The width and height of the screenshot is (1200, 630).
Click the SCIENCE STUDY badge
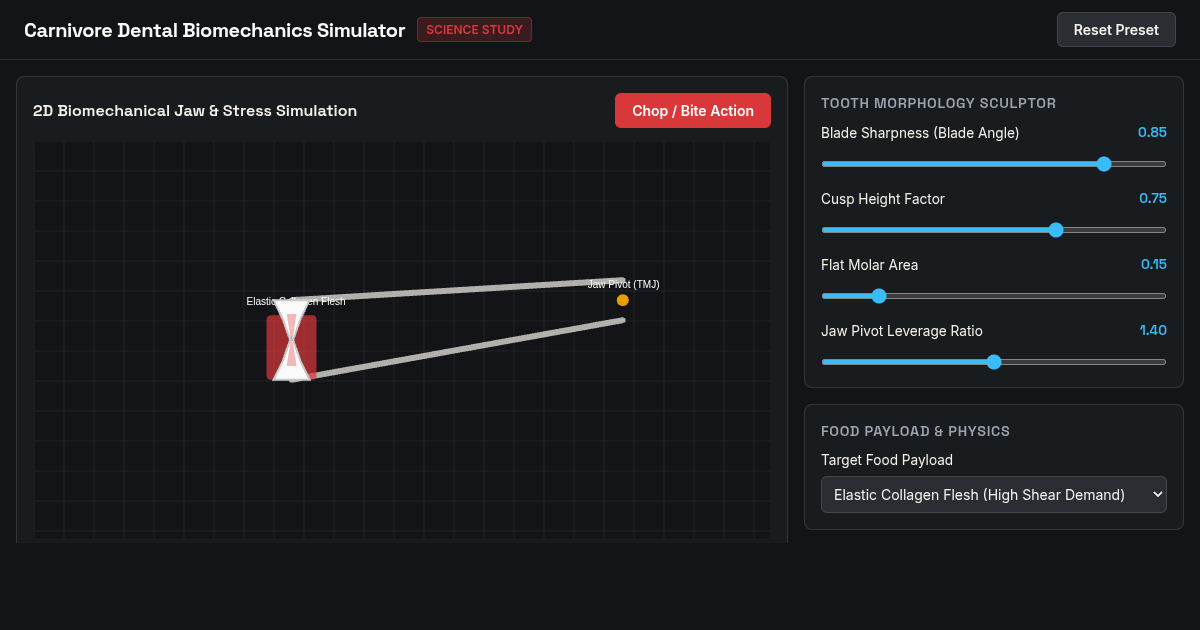point(474,30)
